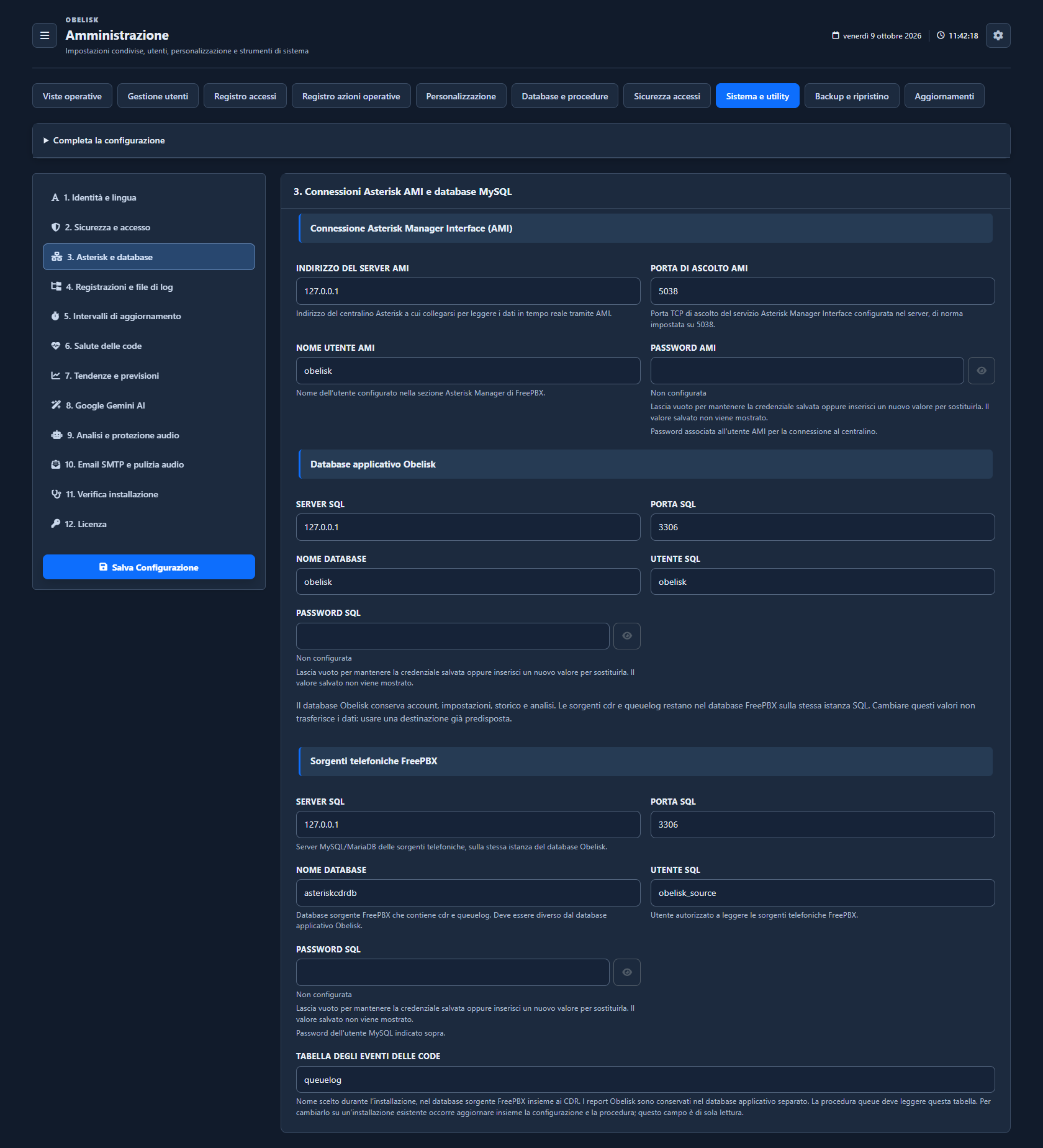Focus the Porta di ascolto AMI field
The width and height of the screenshot is (1043, 1148).
coord(823,291)
